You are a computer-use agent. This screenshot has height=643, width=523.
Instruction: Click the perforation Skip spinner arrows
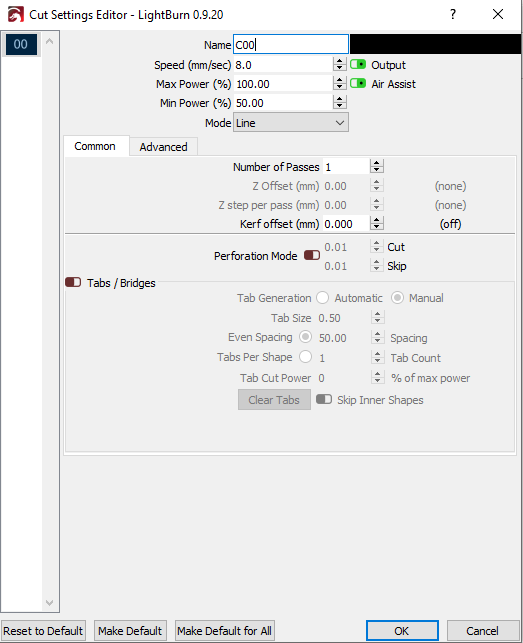pyautogui.click(x=377, y=266)
